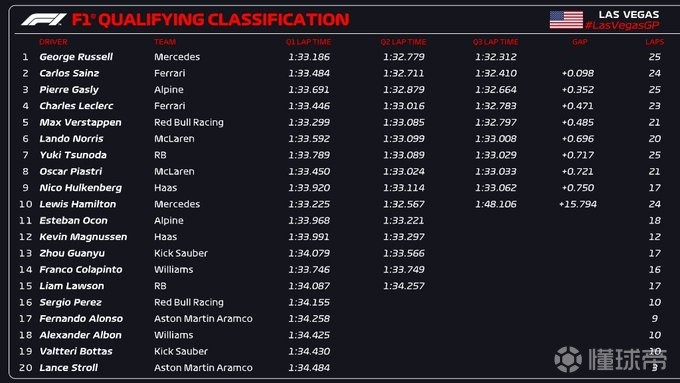The image size is (680, 383).
Task: Sort by Q3 LAP TIME header
Action: (x=495, y=42)
